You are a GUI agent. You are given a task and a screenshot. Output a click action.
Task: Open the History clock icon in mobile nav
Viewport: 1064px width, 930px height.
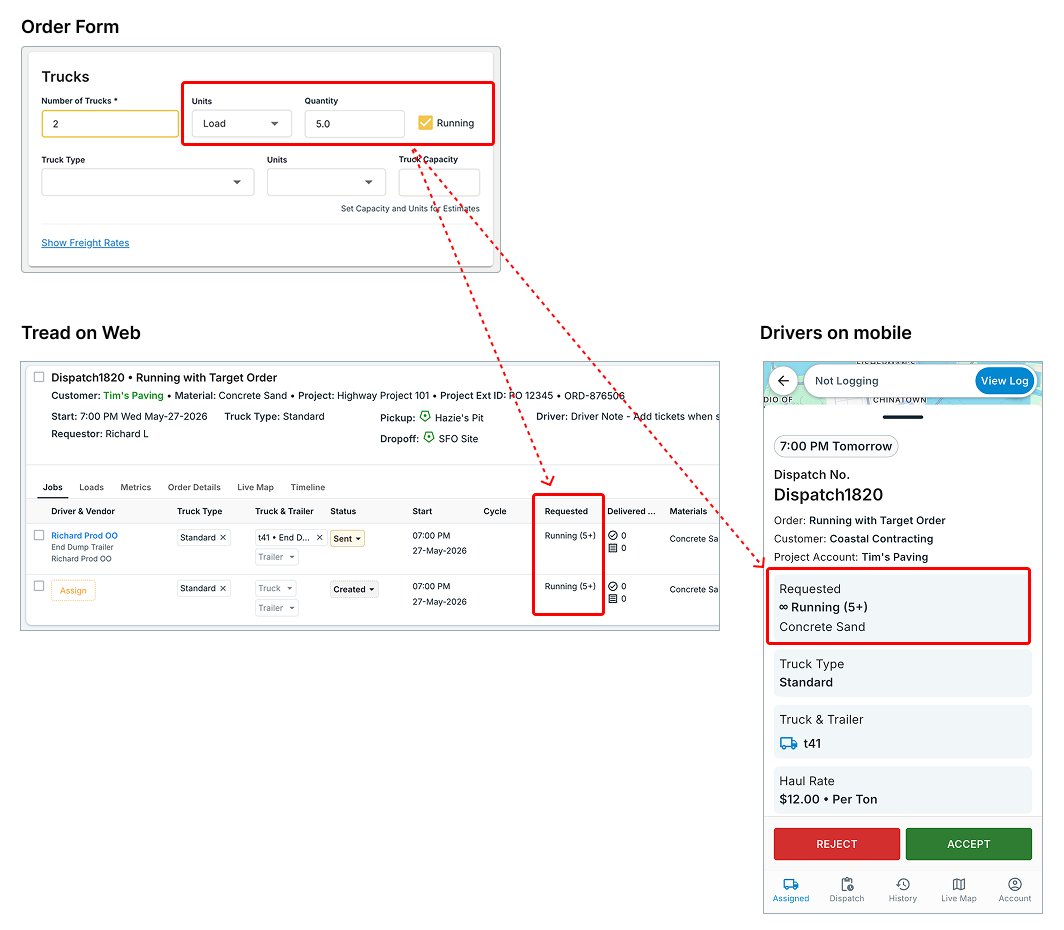(x=902, y=884)
